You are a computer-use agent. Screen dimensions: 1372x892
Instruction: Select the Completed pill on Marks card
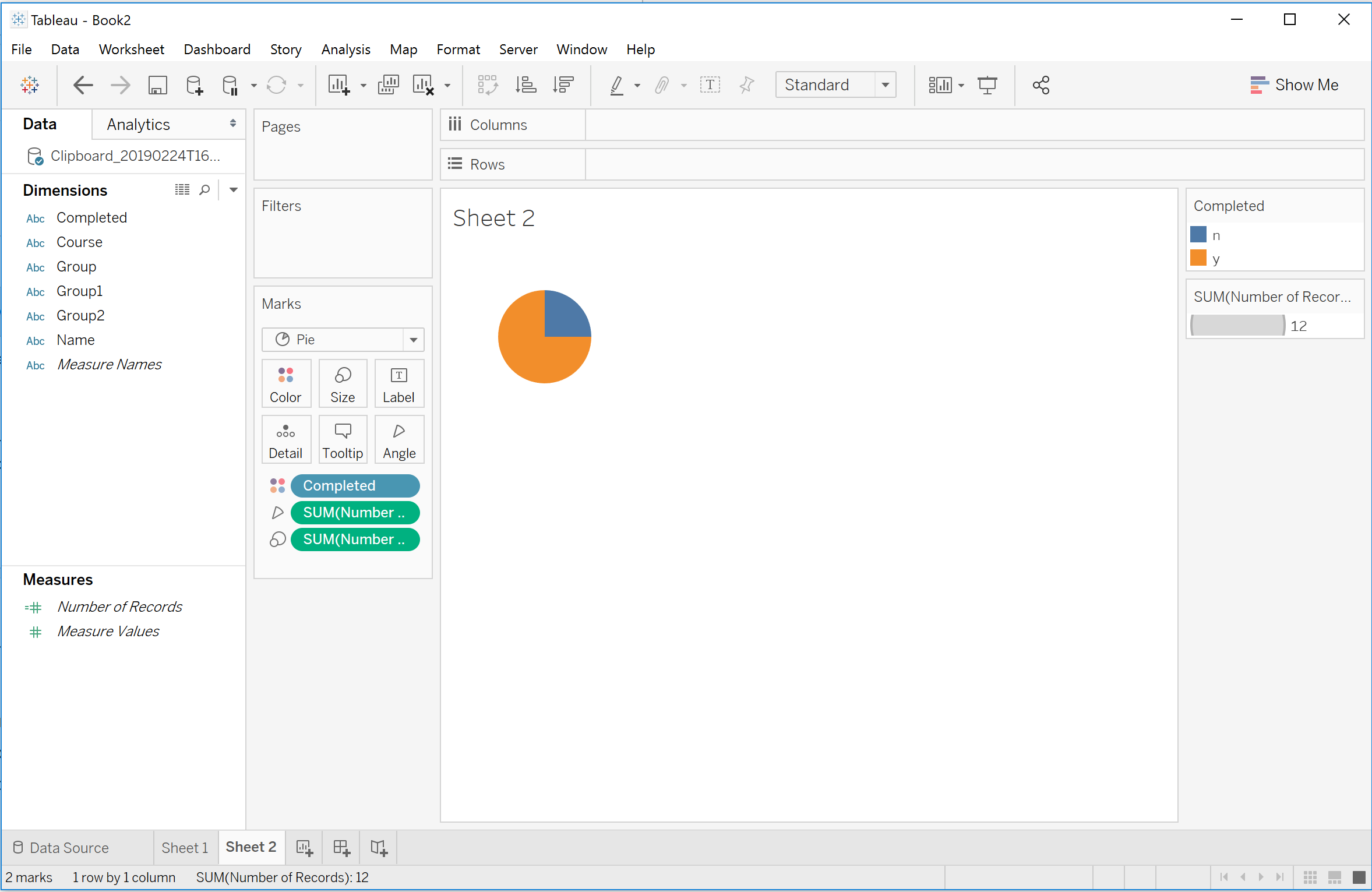coord(354,486)
